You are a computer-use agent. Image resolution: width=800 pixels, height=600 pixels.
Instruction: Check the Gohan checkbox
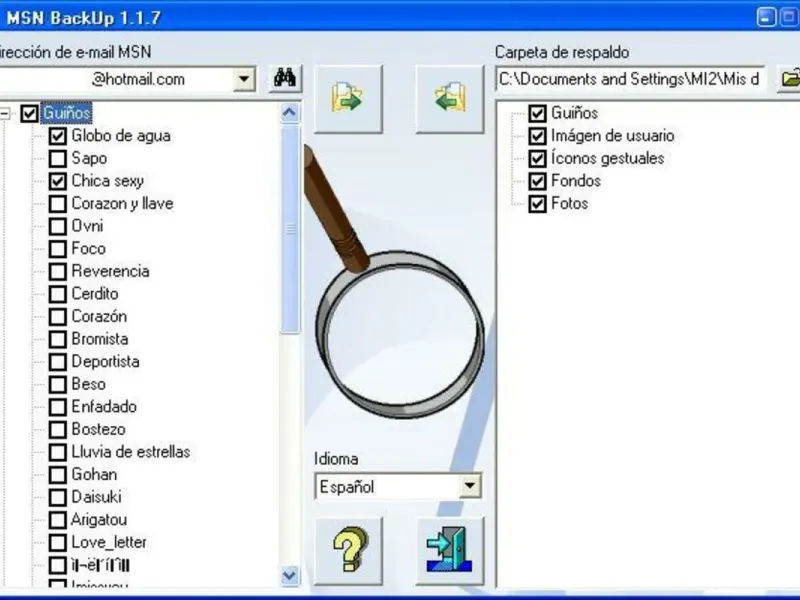pyautogui.click(x=58, y=475)
